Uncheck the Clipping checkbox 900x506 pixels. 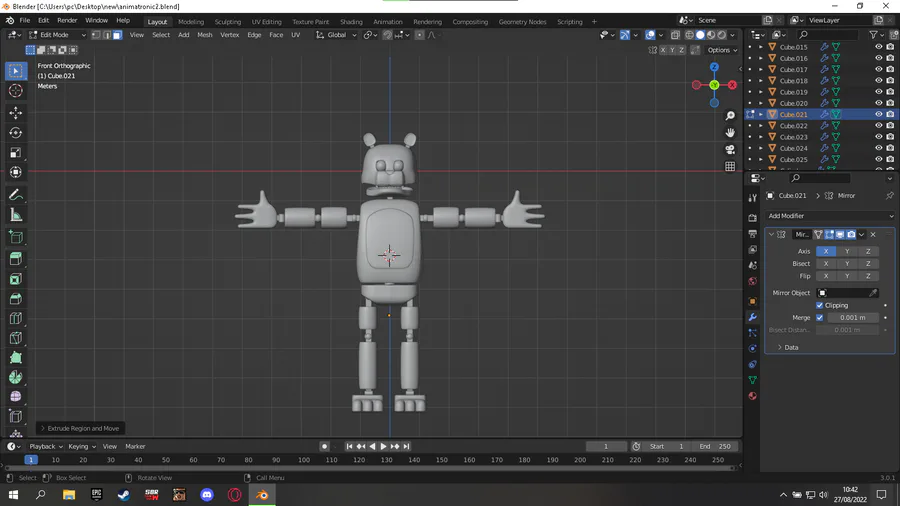pyautogui.click(x=820, y=305)
